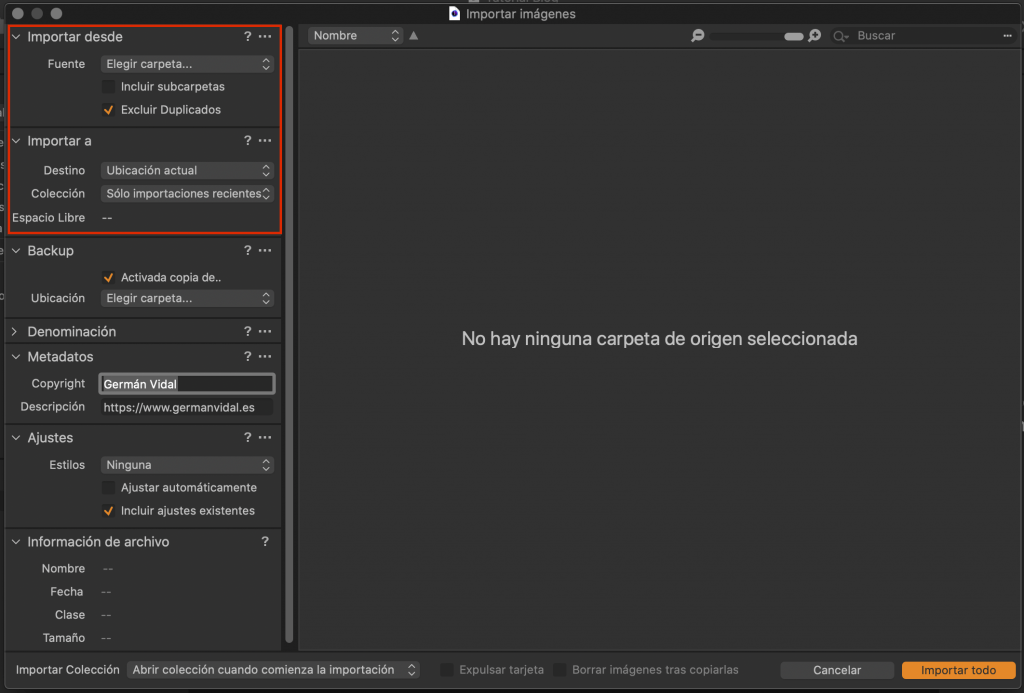Click the Importar todo button
The image size is (1024, 693).
coord(958,670)
